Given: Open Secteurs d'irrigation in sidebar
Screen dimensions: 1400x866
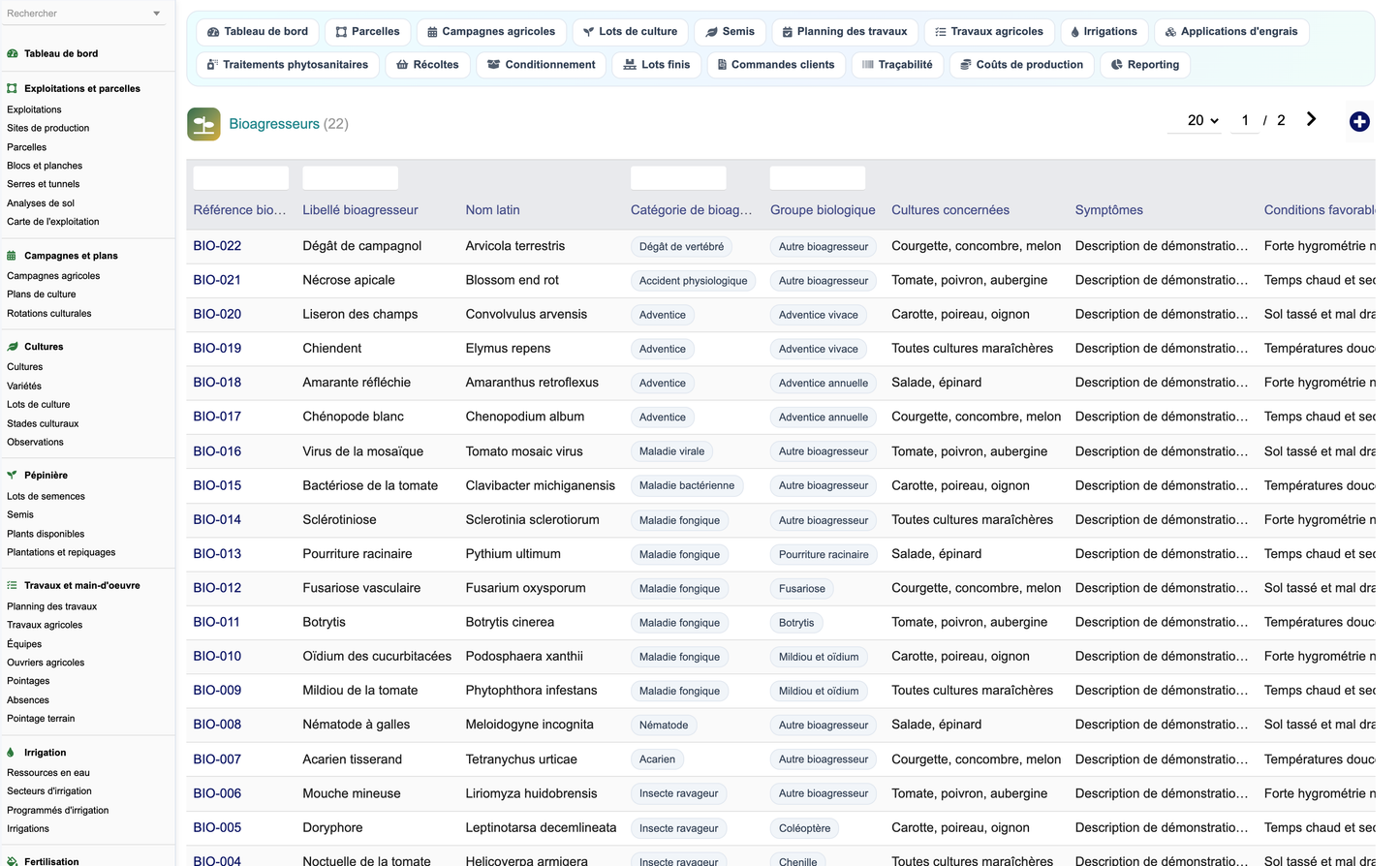Looking at the screenshot, I should [x=49, y=791].
